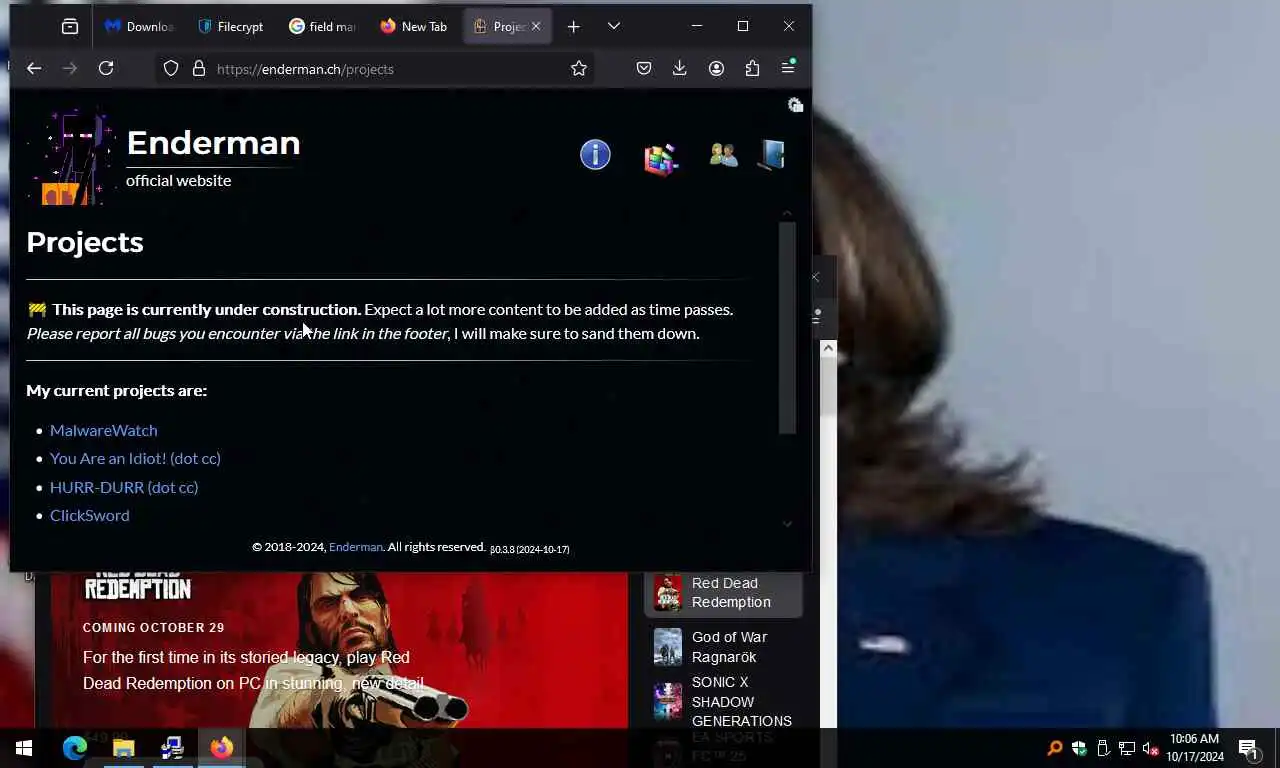Switch to the New Tab tab
Viewport: 1280px width, 768px height.
[414, 27]
